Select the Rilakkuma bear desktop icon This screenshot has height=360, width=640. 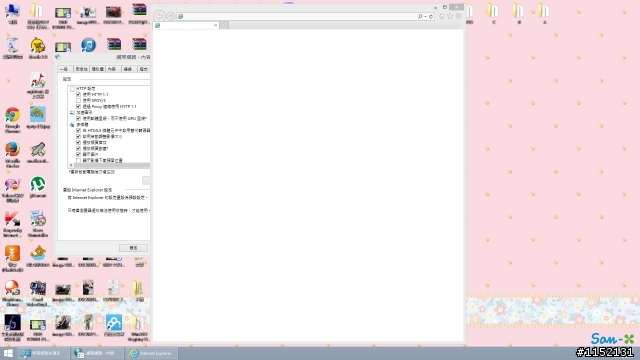coord(38,256)
